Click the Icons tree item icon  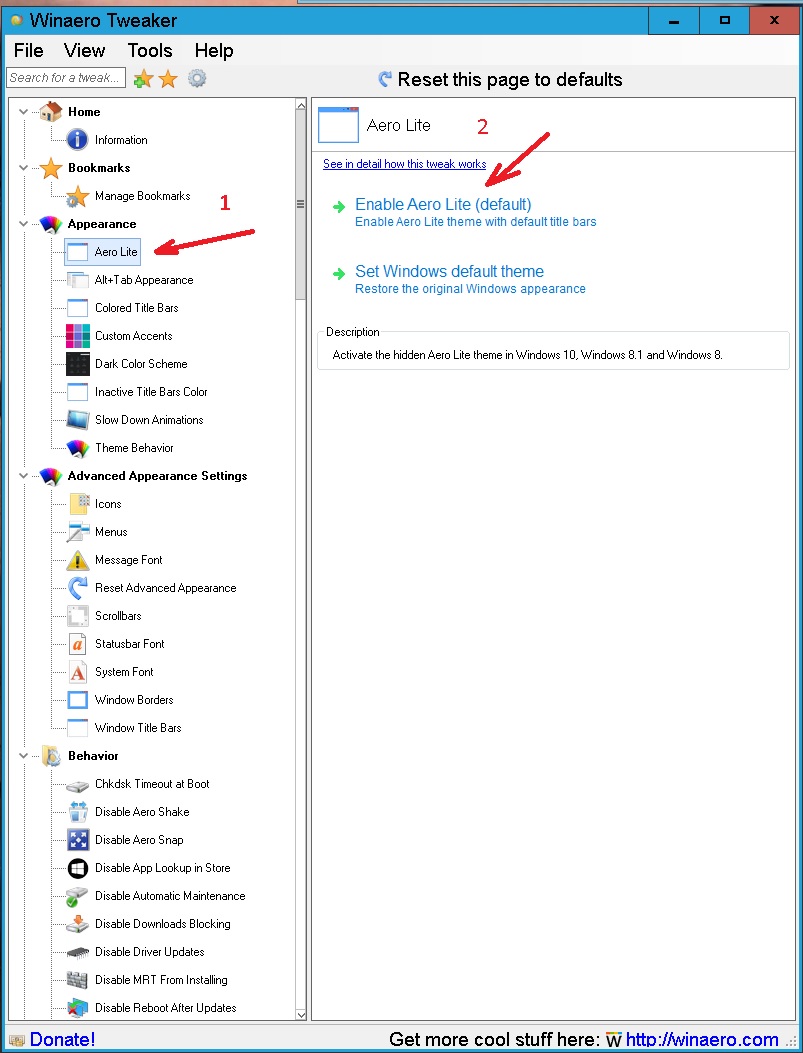pyautogui.click(x=78, y=504)
